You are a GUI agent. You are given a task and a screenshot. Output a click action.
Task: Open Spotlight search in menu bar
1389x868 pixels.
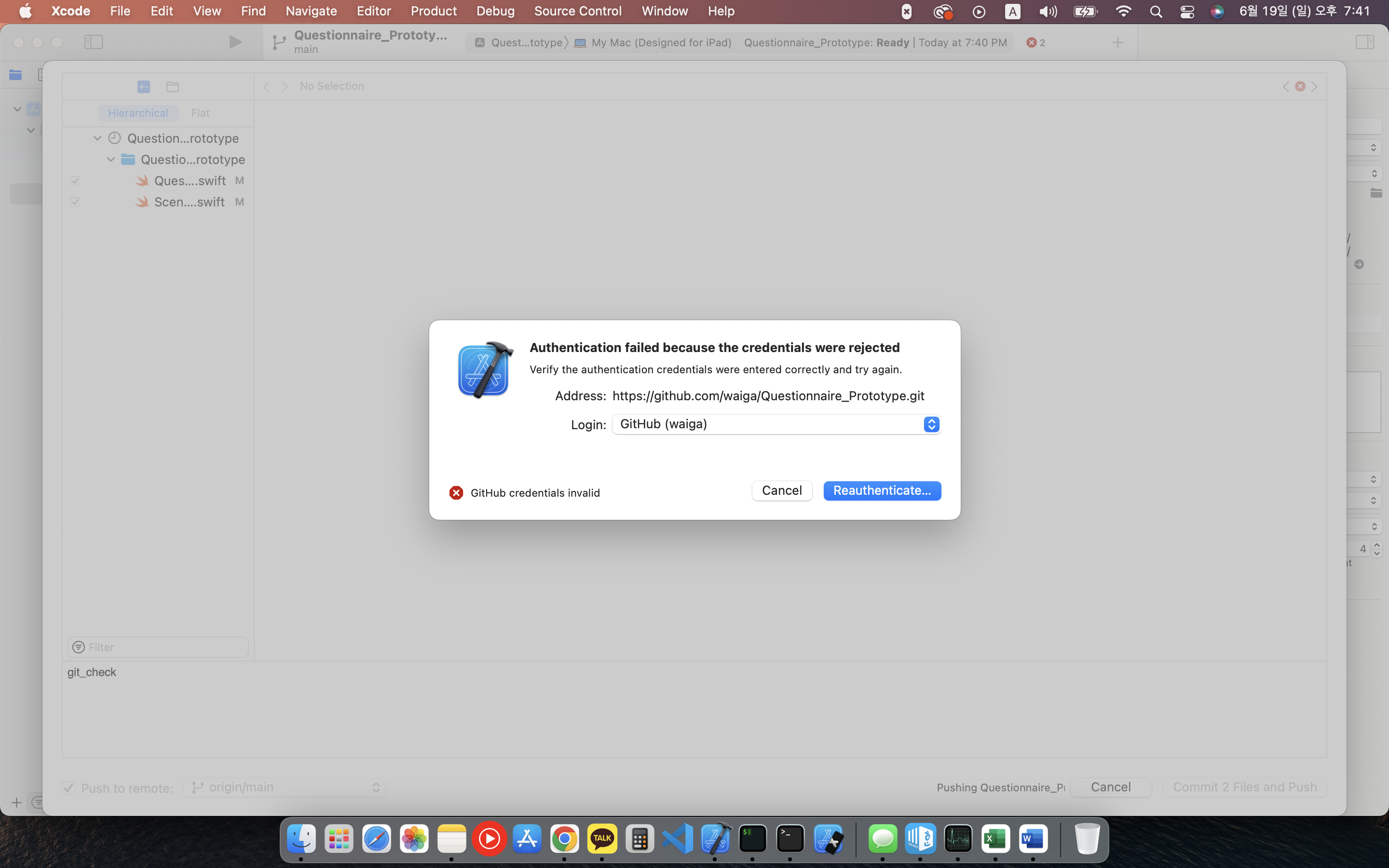[1156, 12]
